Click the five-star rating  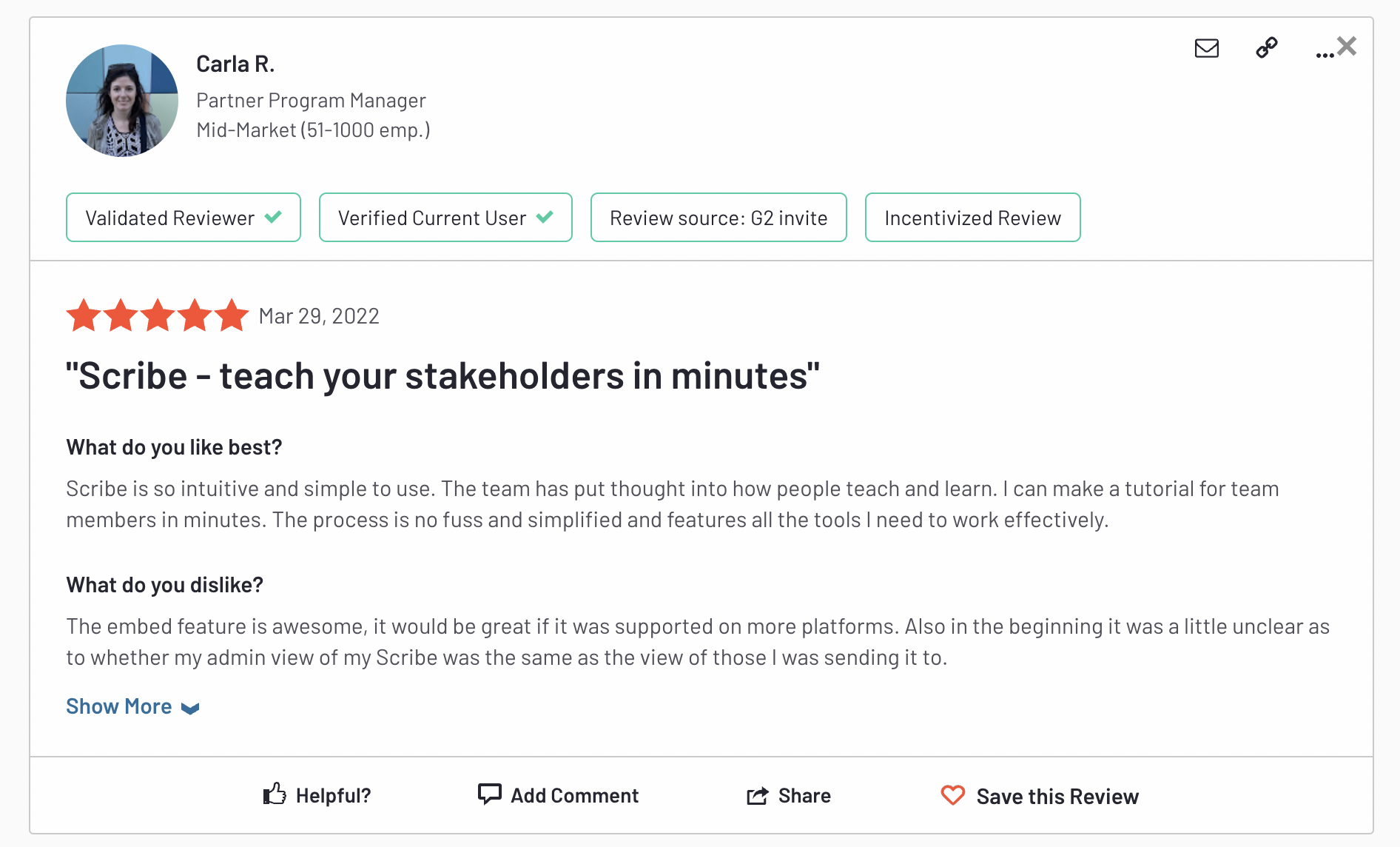click(x=158, y=315)
